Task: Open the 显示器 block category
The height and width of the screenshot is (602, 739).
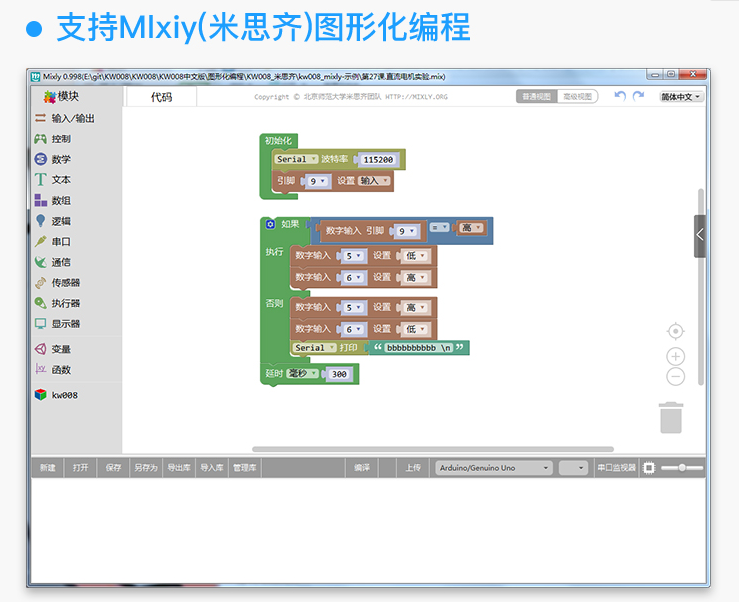Action: pos(57,324)
